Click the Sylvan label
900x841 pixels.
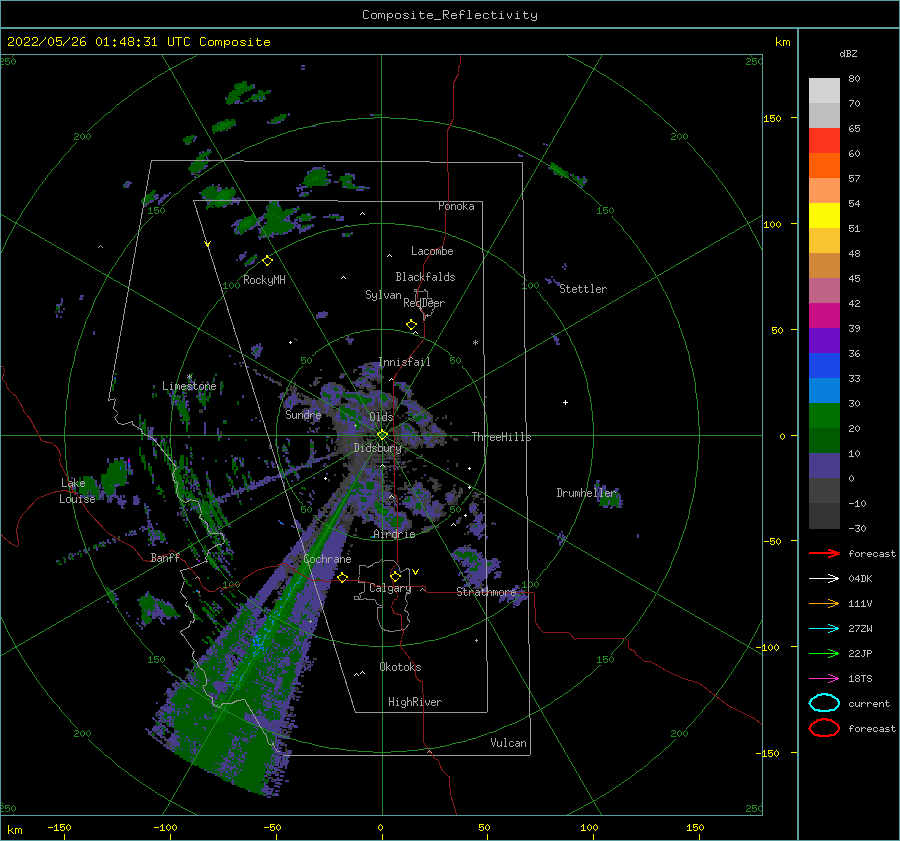click(383, 295)
